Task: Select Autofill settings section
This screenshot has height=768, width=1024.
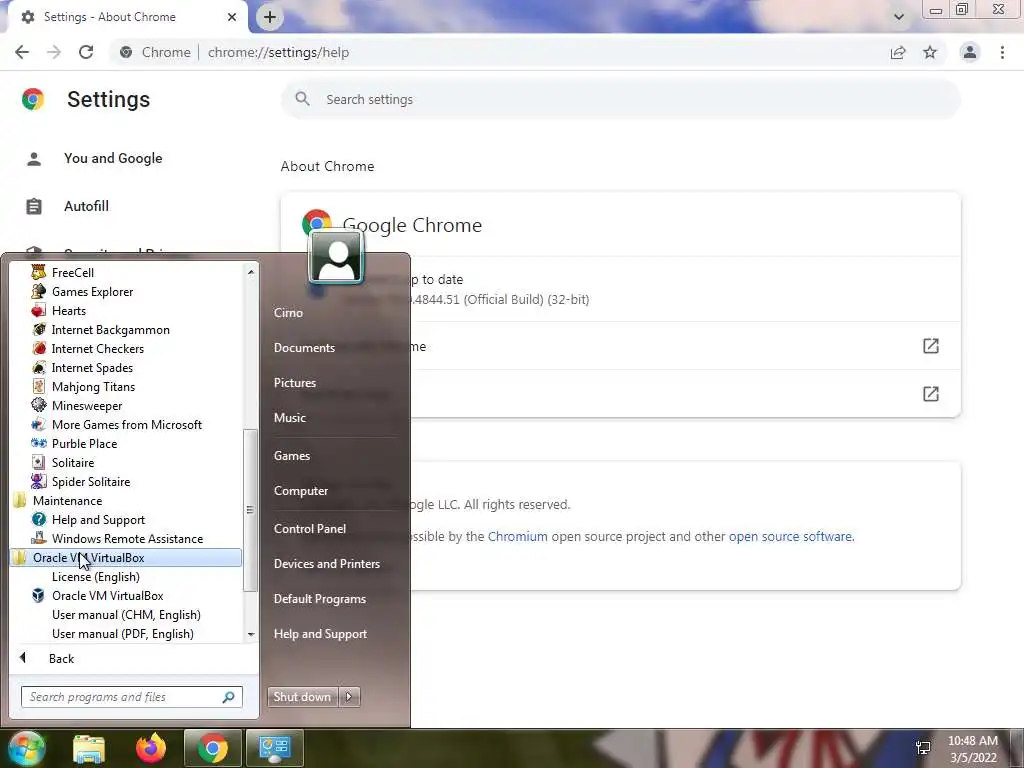Action: click(86, 206)
